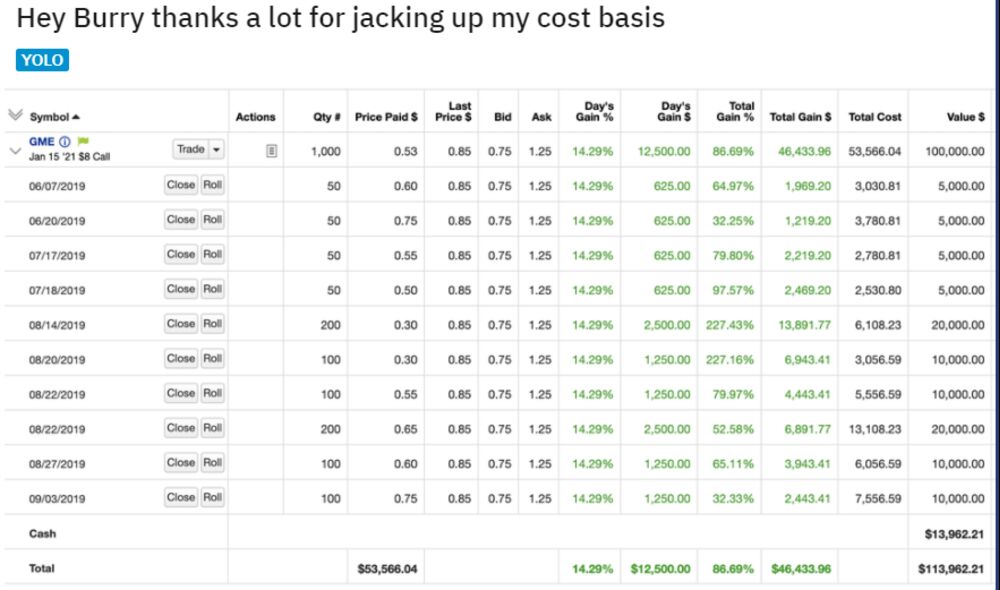Open the Trade dropdown arrow
Screen dimensions: 1000x590
coord(217,149)
